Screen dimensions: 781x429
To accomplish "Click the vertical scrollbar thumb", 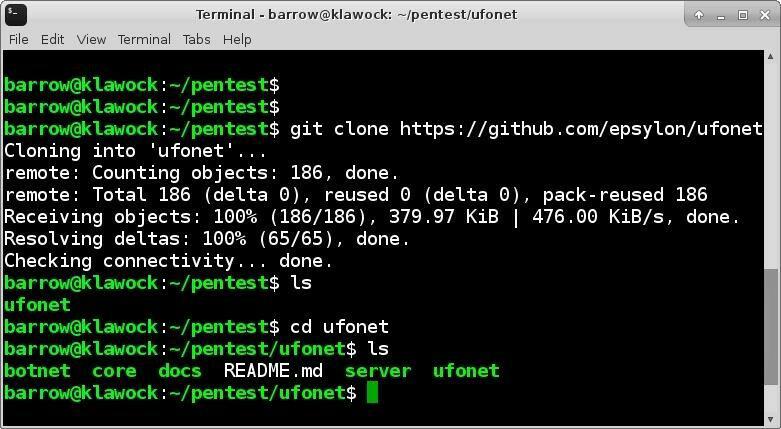I will tap(770, 327).
